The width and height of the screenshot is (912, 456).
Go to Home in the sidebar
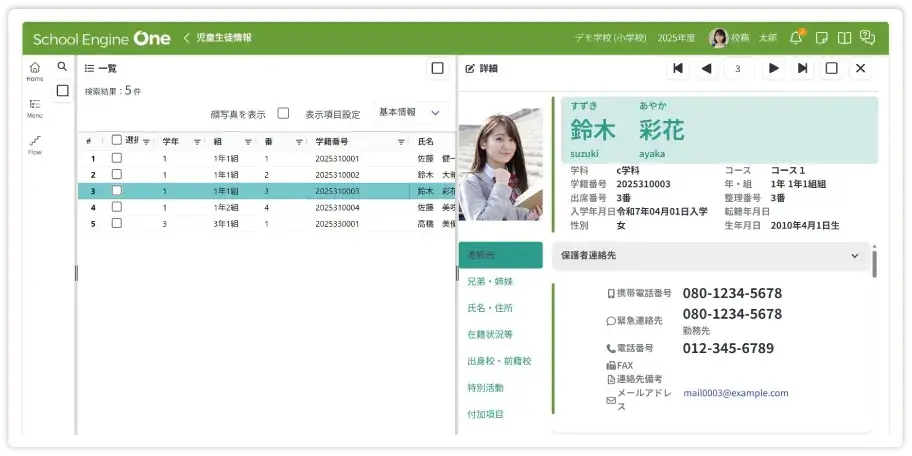pos(35,71)
